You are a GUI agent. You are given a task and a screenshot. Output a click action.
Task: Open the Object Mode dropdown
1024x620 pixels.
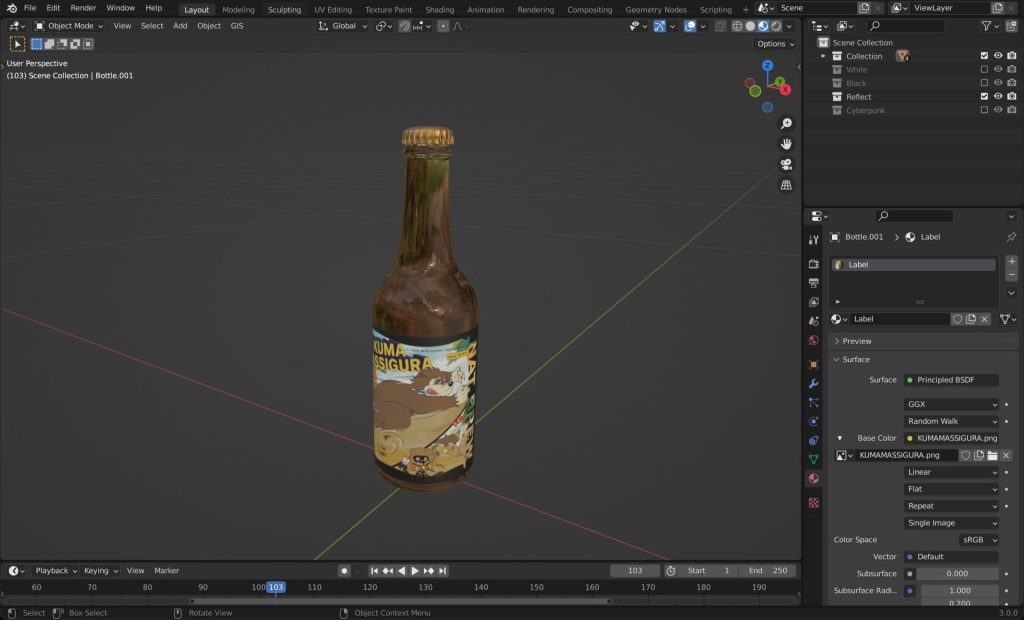point(70,26)
